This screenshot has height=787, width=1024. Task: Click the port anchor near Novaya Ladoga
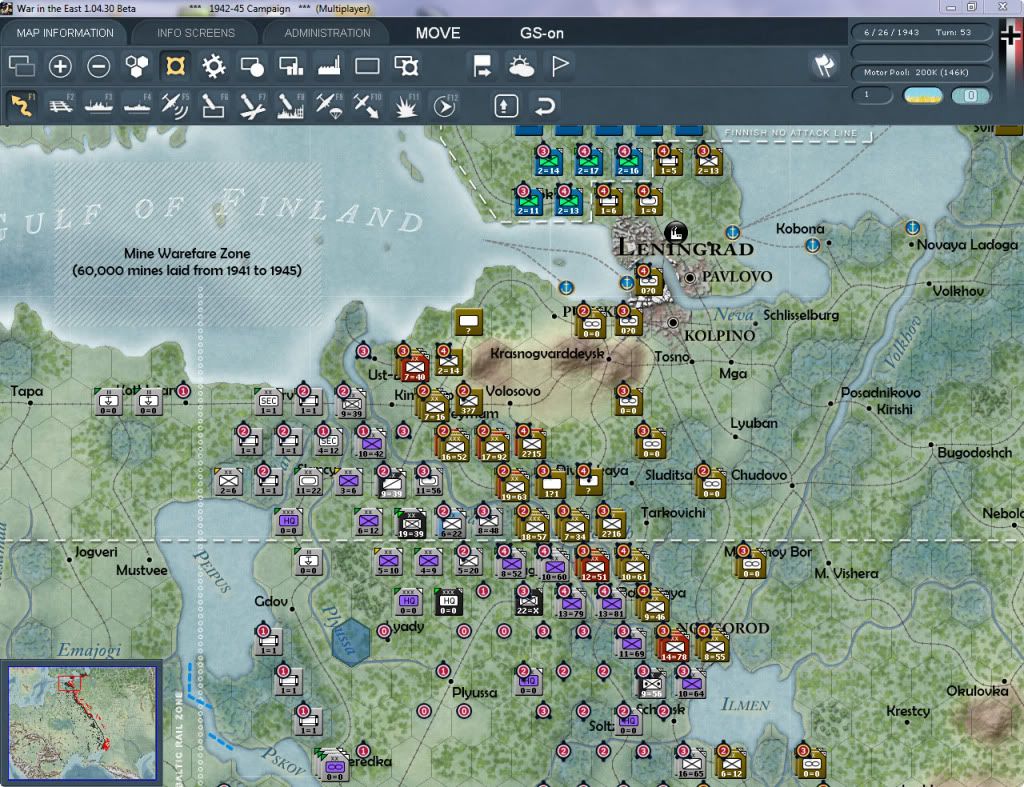[x=912, y=228]
